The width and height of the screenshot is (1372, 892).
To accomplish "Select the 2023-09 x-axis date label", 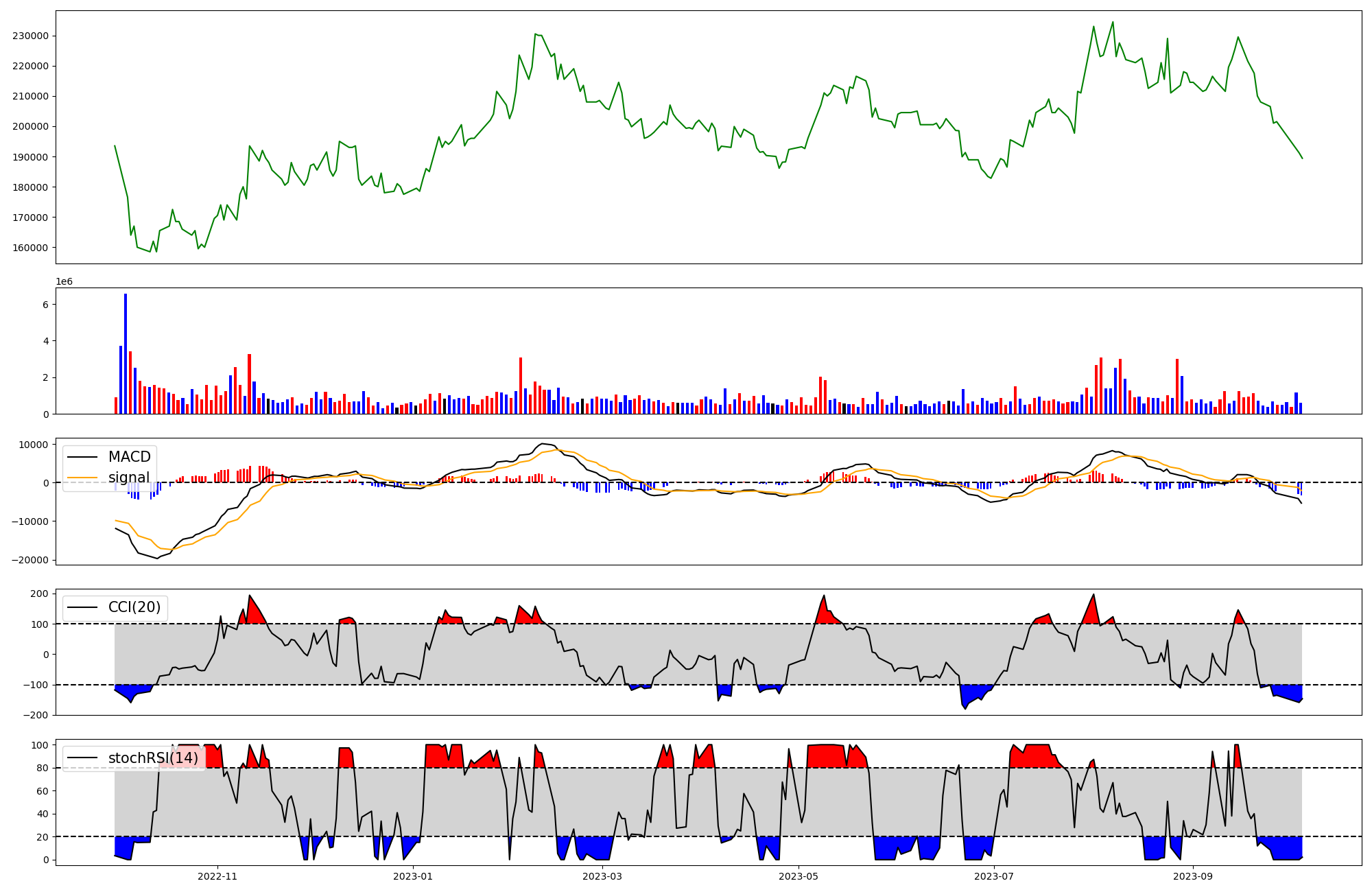I will point(1193,876).
